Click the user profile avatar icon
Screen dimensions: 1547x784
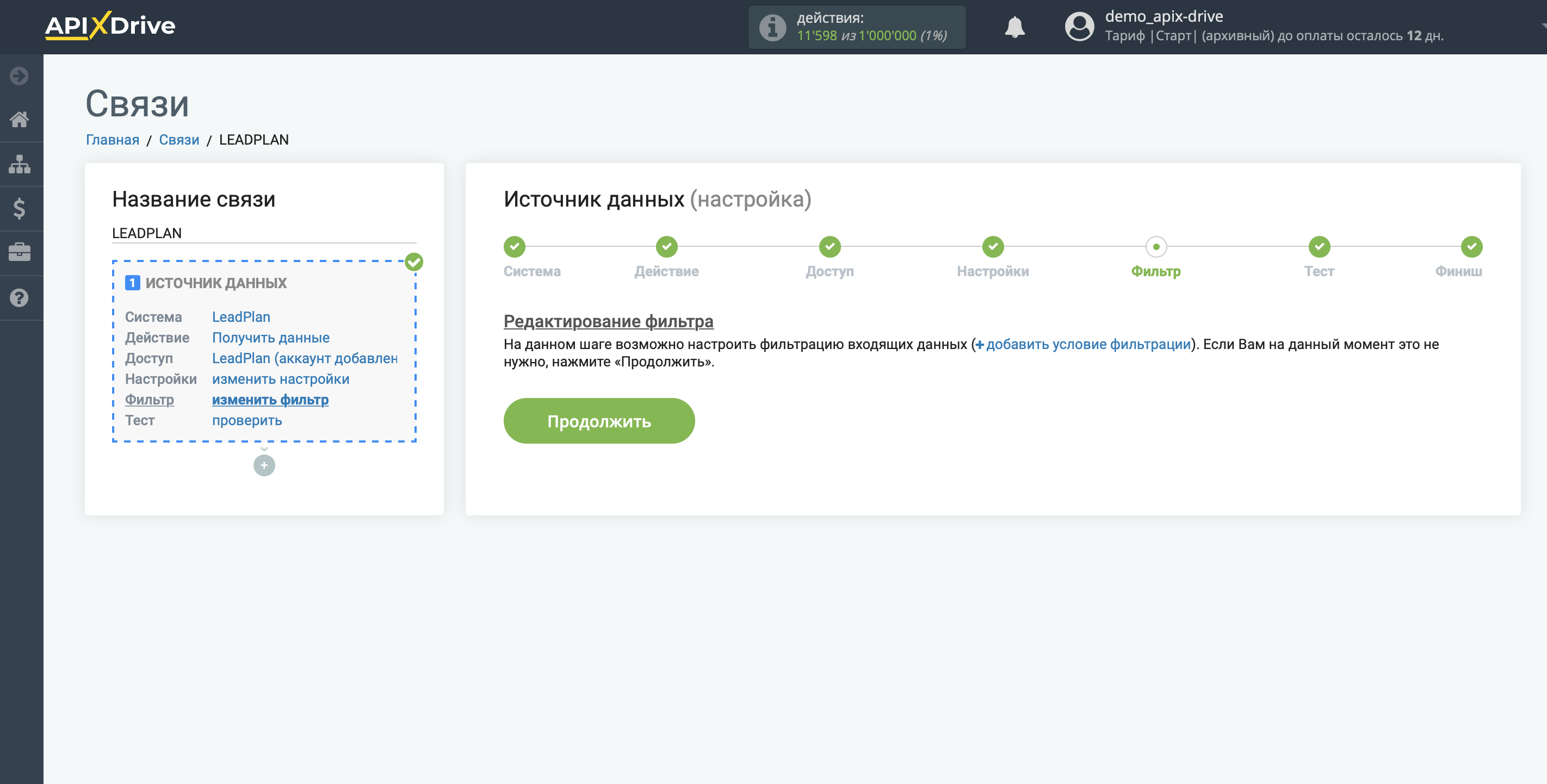[1079, 27]
